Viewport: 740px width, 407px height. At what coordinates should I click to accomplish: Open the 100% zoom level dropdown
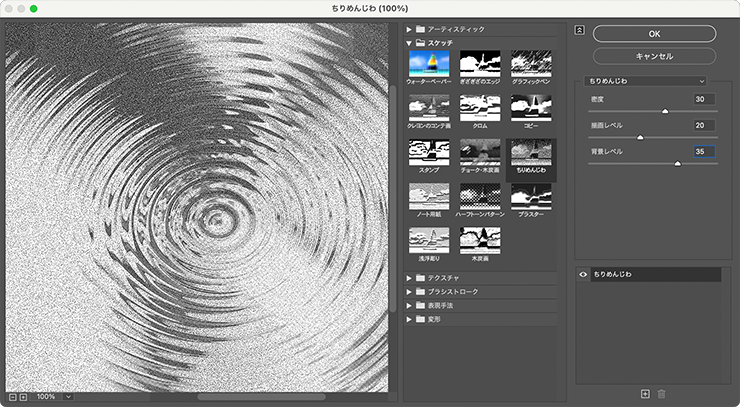(x=68, y=397)
